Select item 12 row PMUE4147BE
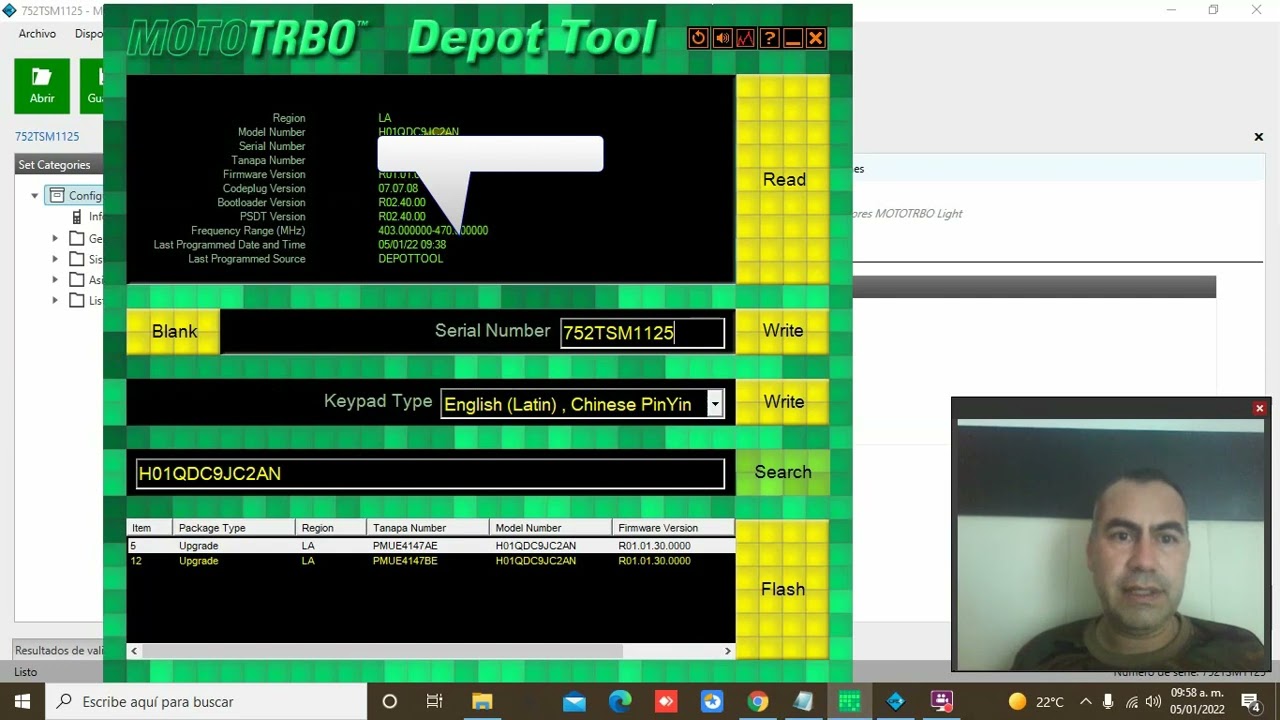The width and height of the screenshot is (1280, 720). 430,561
